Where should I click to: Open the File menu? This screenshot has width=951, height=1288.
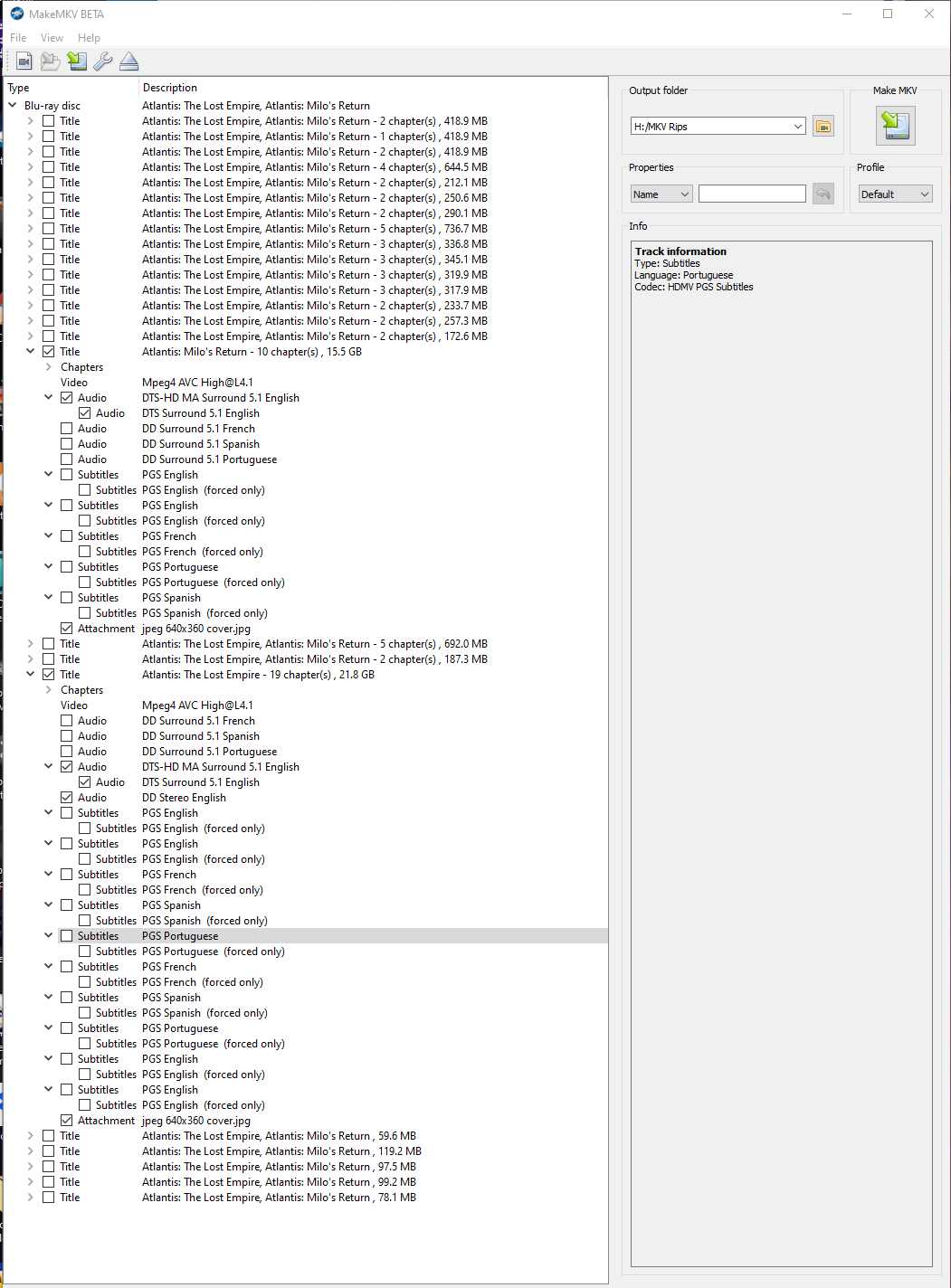coord(18,38)
